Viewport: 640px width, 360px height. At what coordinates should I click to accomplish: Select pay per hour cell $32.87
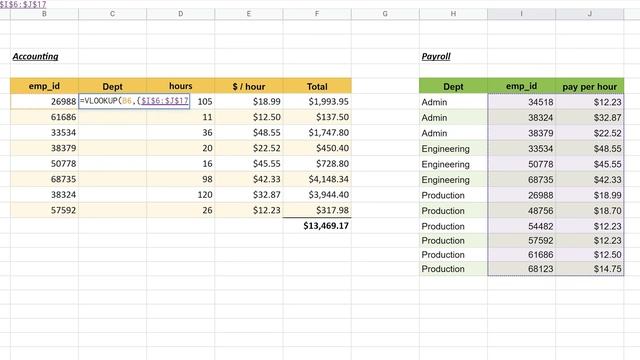(x=589, y=118)
